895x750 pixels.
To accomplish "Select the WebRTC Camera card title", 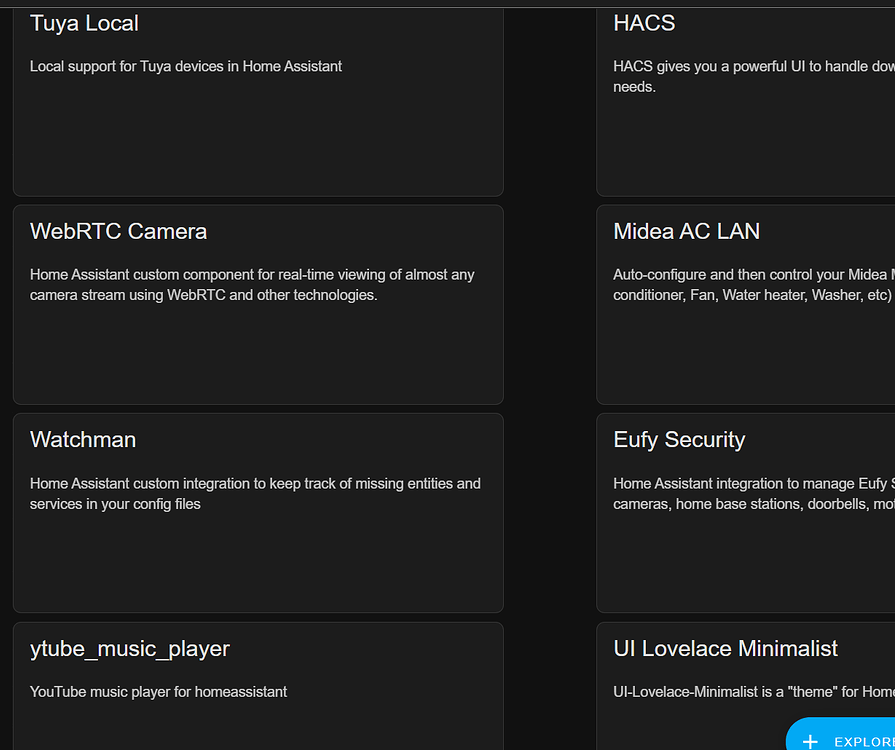I will point(118,231).
